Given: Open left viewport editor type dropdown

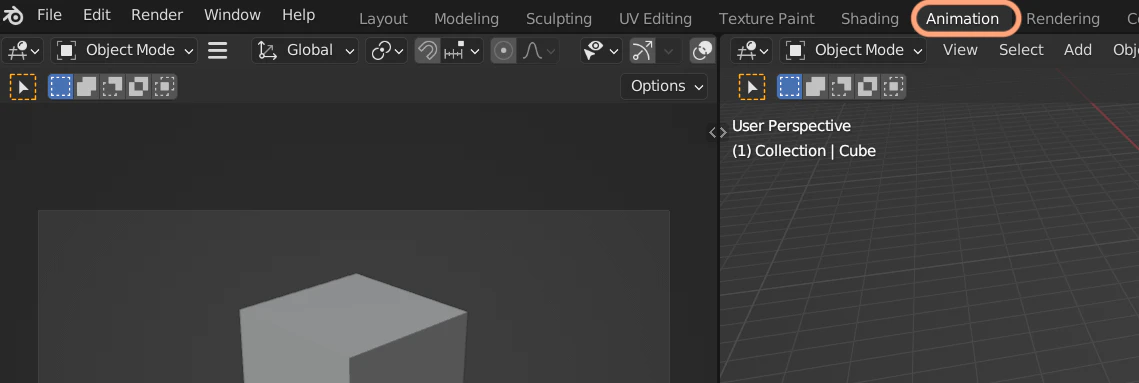Looking at the screenshot, I should pos(24,50).
